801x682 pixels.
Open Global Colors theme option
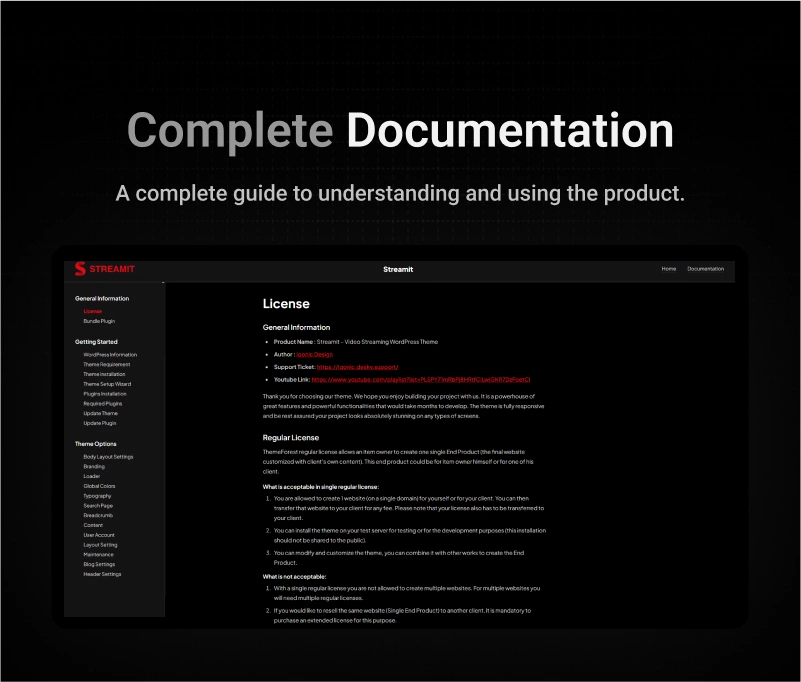(99, 486)
